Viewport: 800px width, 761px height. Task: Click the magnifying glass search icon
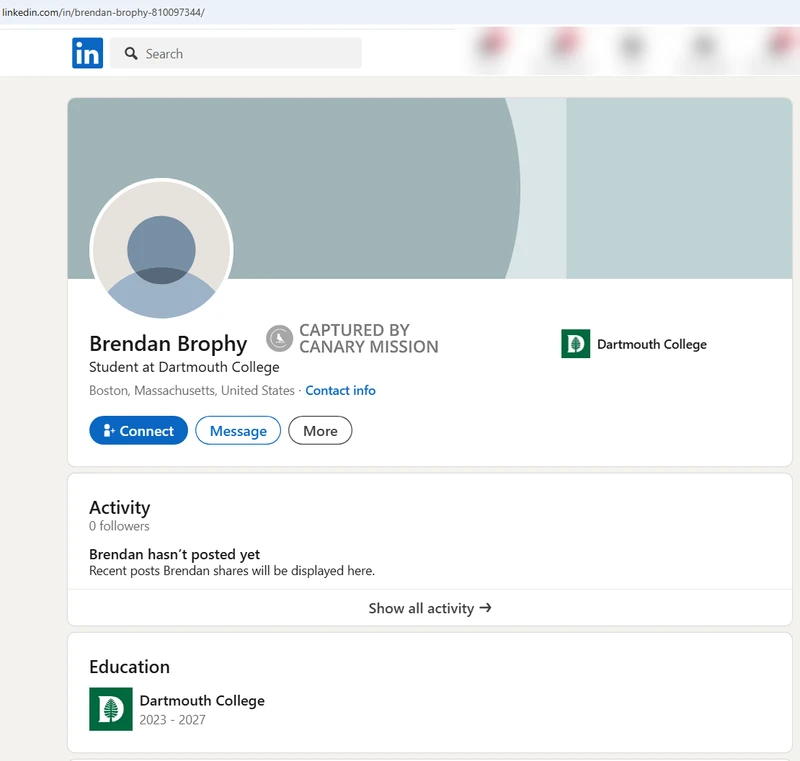click(x=130, y=54)
